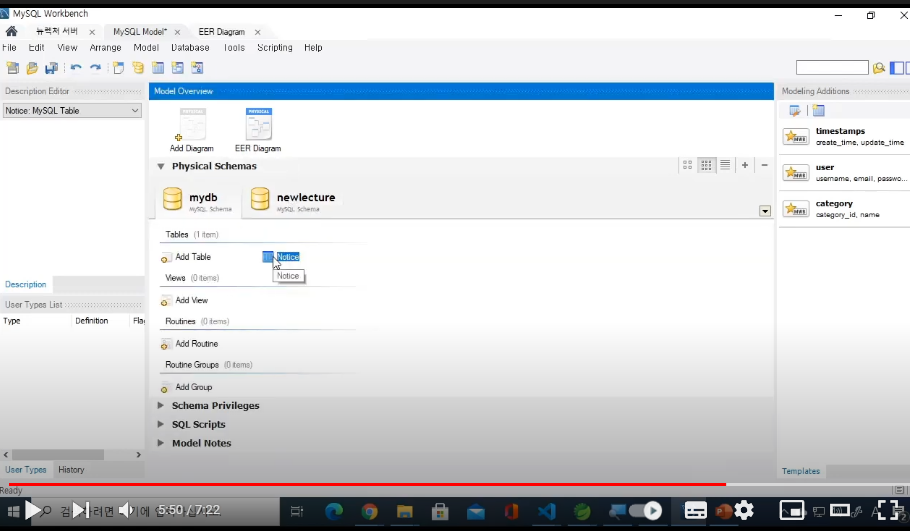Click Add Routine
This screenshot has width=910, height=531.
pos(190,344)
